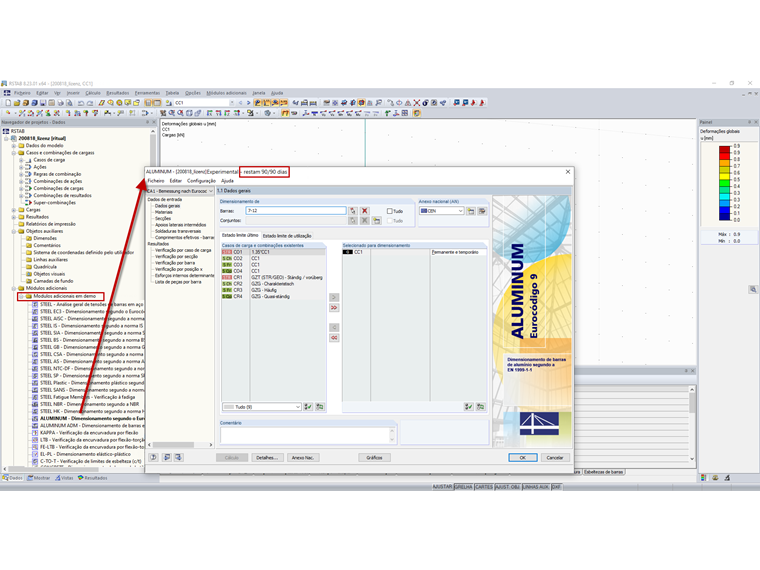Open Resultados navigator tab at bottom

93,478
